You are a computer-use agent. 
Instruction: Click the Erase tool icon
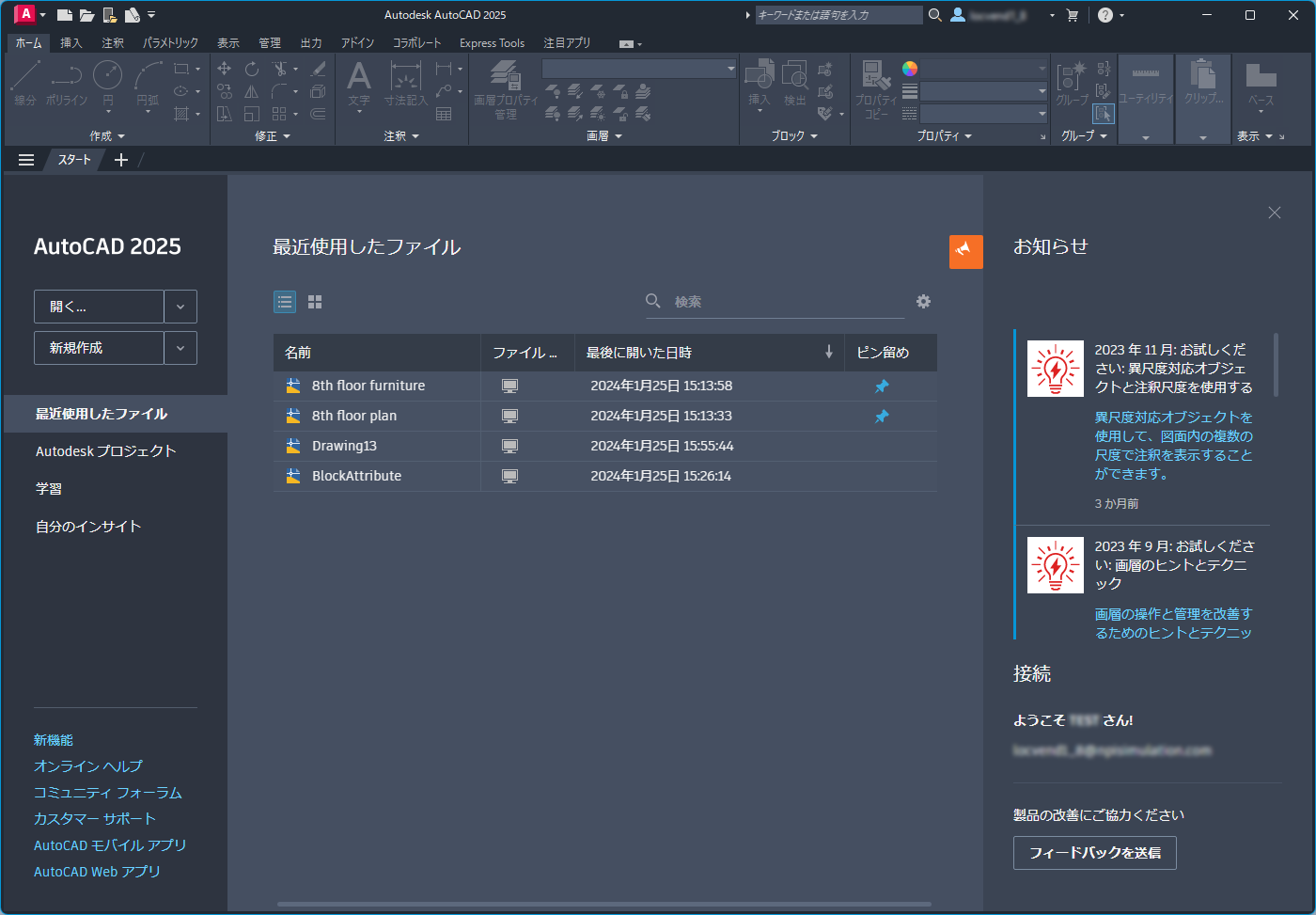click(319, 69)
